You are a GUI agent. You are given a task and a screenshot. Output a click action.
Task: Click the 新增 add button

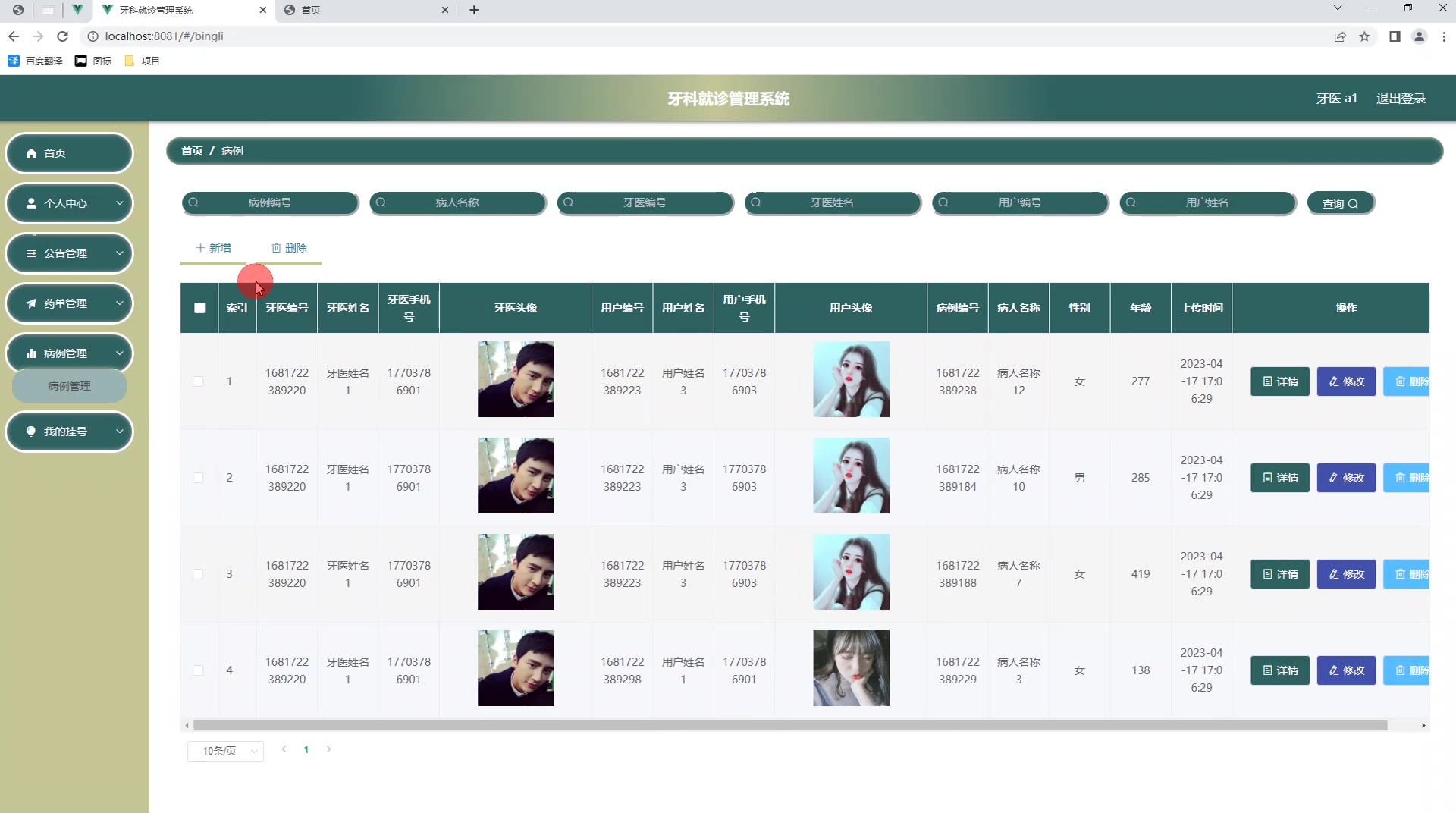coord(213,248)
